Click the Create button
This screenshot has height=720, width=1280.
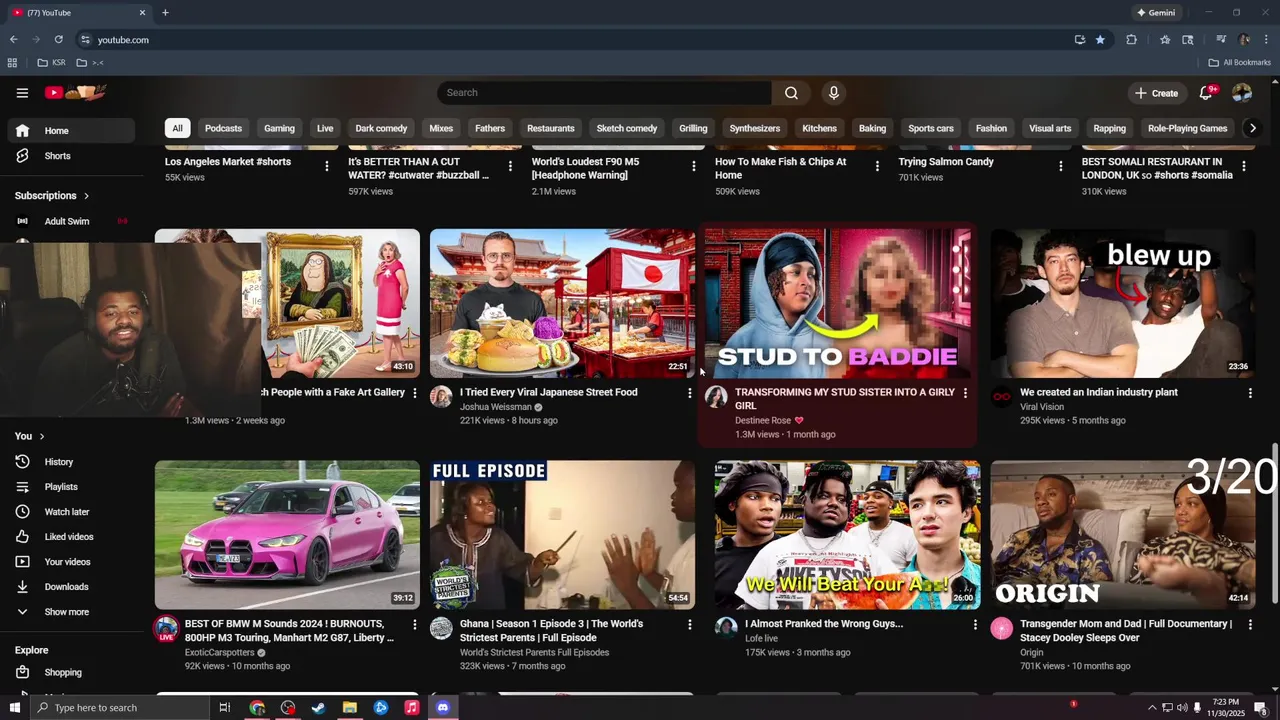click(1157, 93)
